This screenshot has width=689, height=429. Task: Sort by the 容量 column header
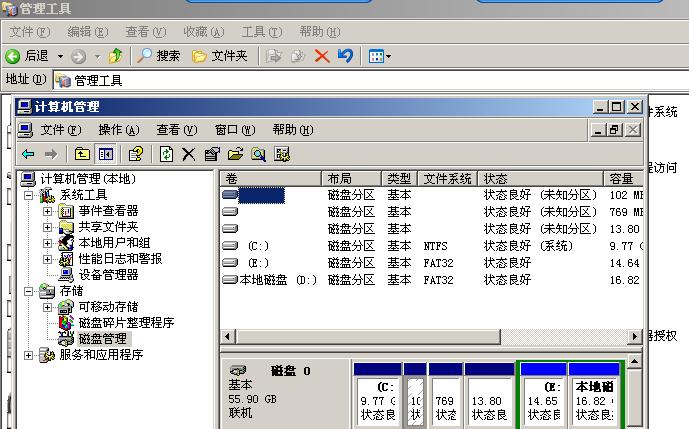coord(623,178)
